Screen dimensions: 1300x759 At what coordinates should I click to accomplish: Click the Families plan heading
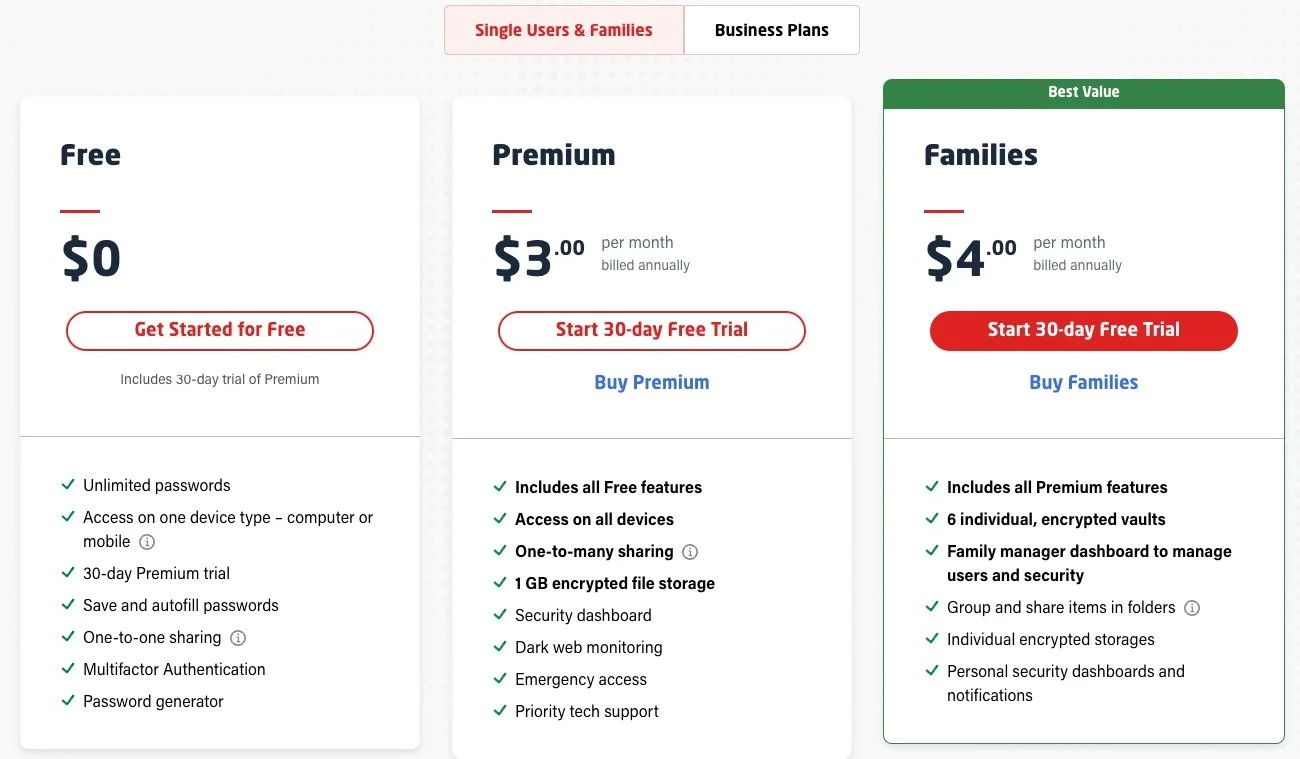click(x=981, y=155)
